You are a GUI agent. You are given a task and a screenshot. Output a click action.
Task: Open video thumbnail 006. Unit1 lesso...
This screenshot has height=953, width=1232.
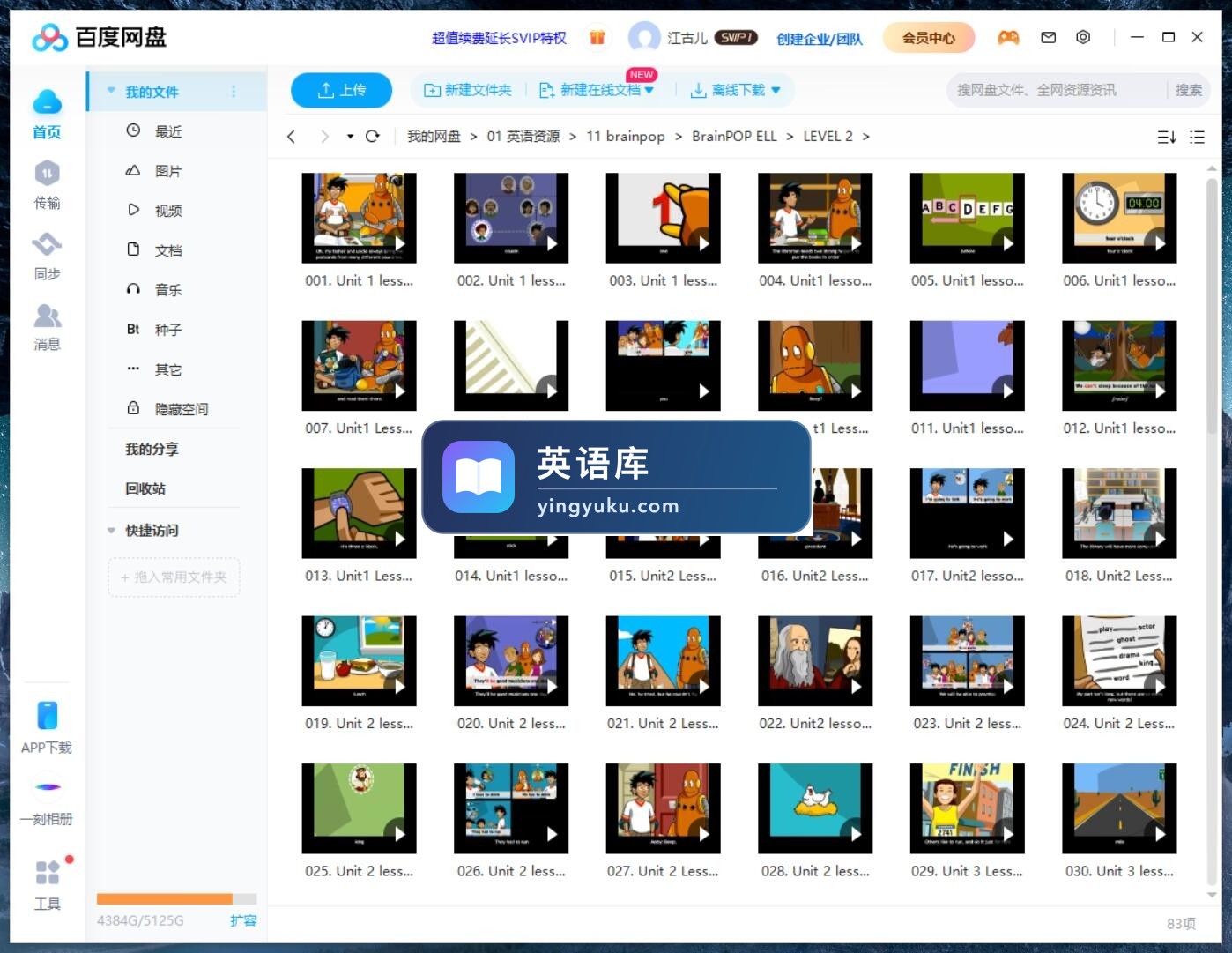click(1119, 218)
